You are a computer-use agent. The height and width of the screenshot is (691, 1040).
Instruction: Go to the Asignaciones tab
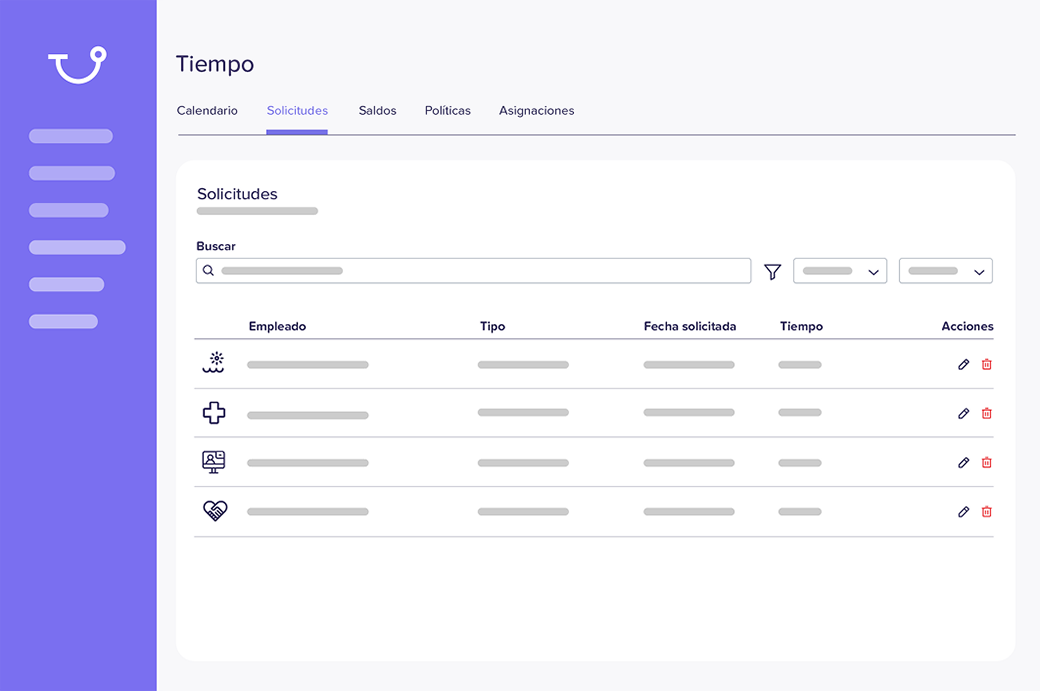pos(536,110)
